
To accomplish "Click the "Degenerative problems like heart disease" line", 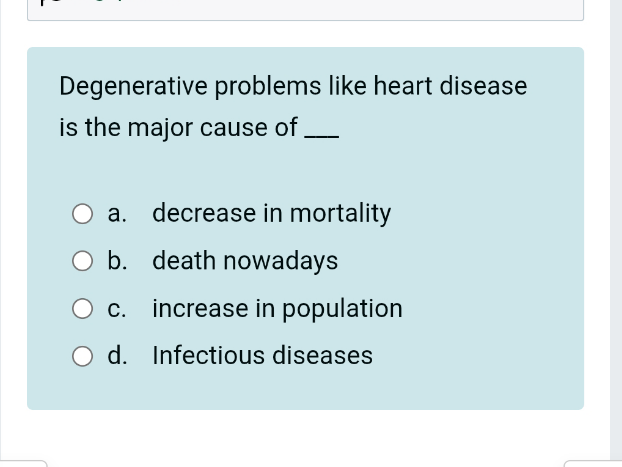I will click(x=293, y=86).
